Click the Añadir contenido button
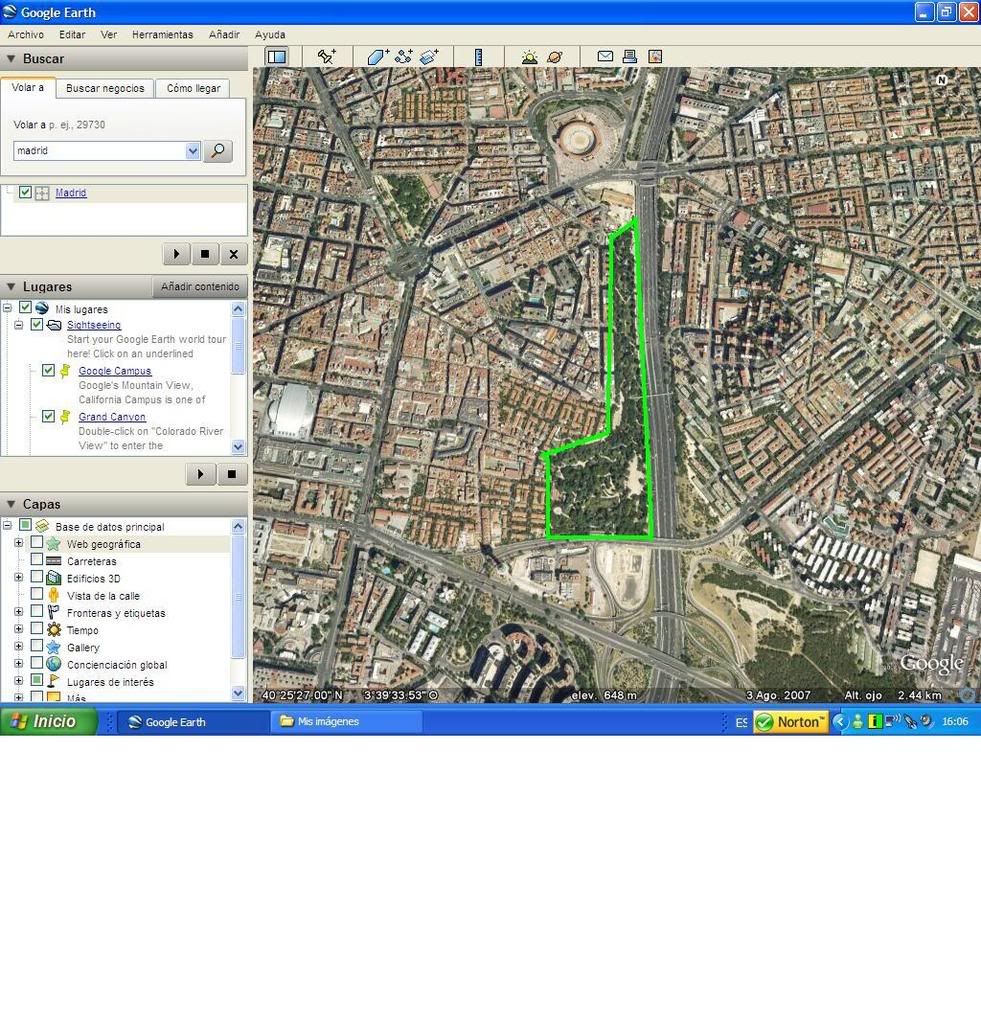The height and width of the screenshot is (1024, 981). pos(200,287)
